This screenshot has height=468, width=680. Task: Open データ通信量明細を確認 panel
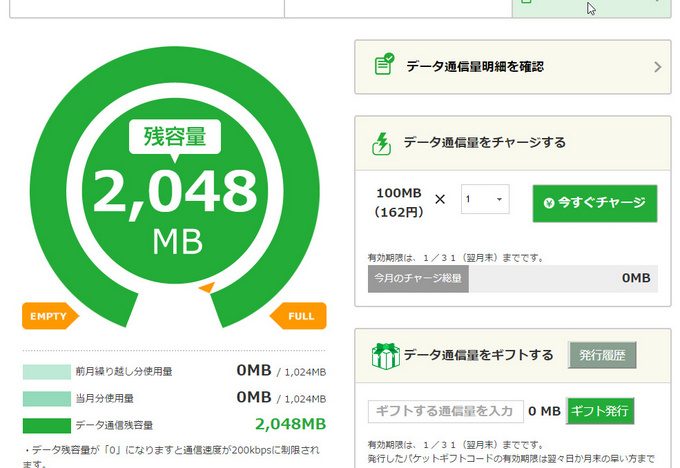tap(513, 67)
